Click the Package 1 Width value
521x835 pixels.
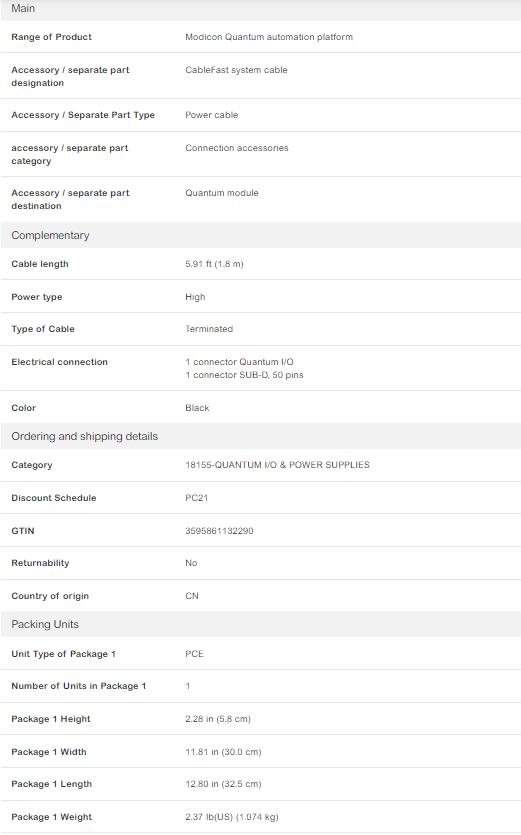(223, 752)
